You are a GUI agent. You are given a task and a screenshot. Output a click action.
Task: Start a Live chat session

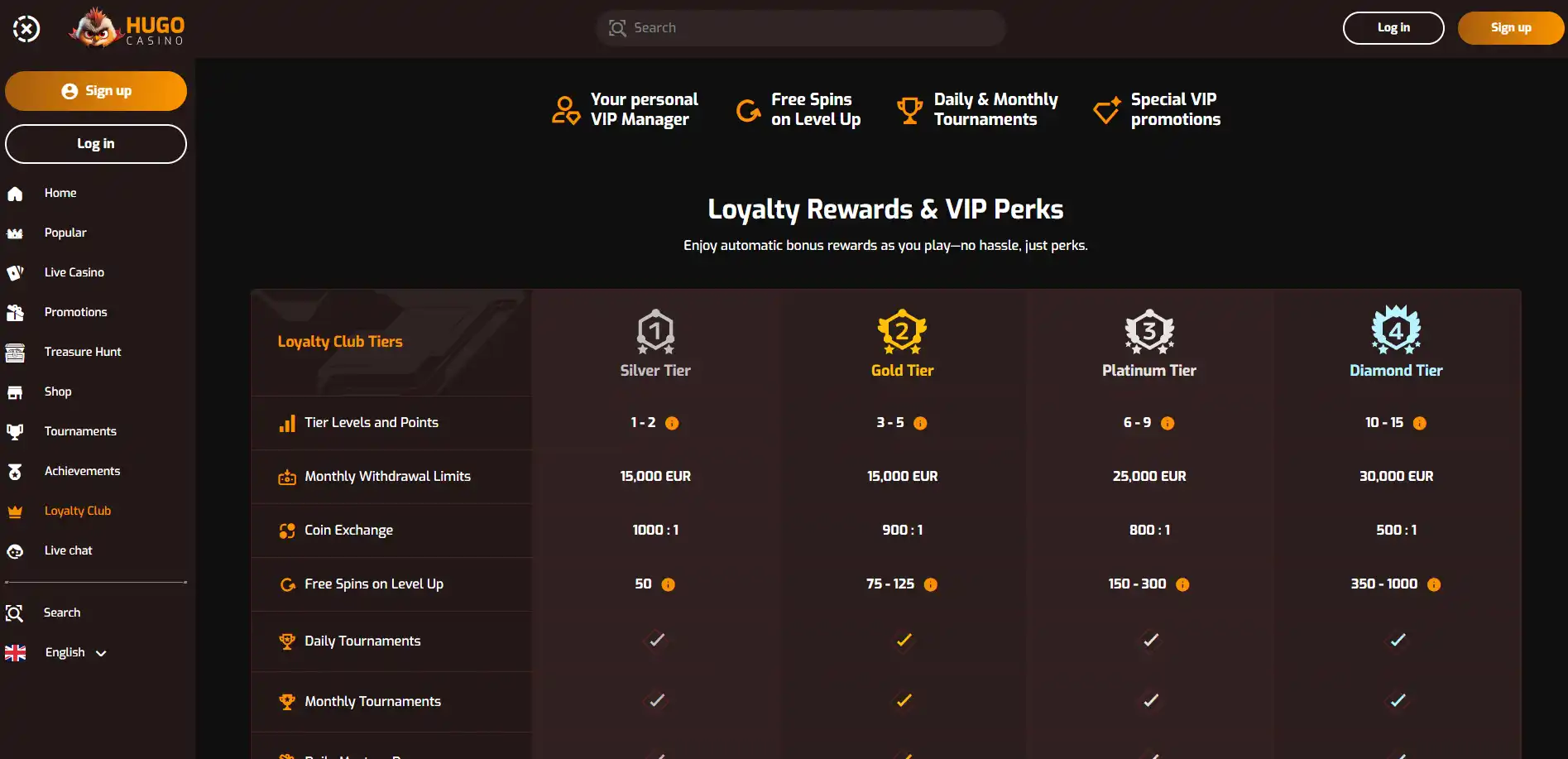[68, 550]
